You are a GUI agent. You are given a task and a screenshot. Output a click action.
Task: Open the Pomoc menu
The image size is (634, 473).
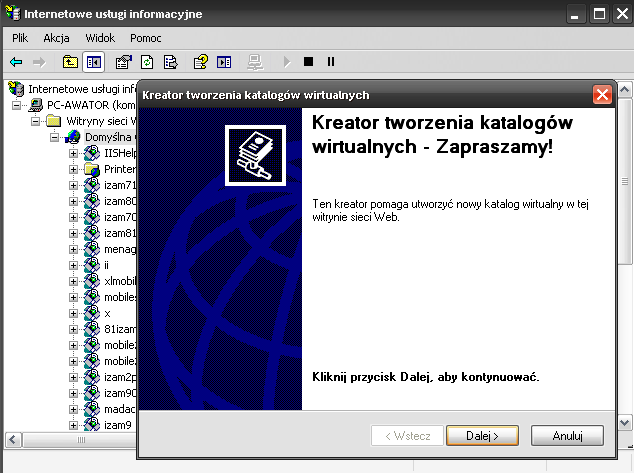point(146,38)
